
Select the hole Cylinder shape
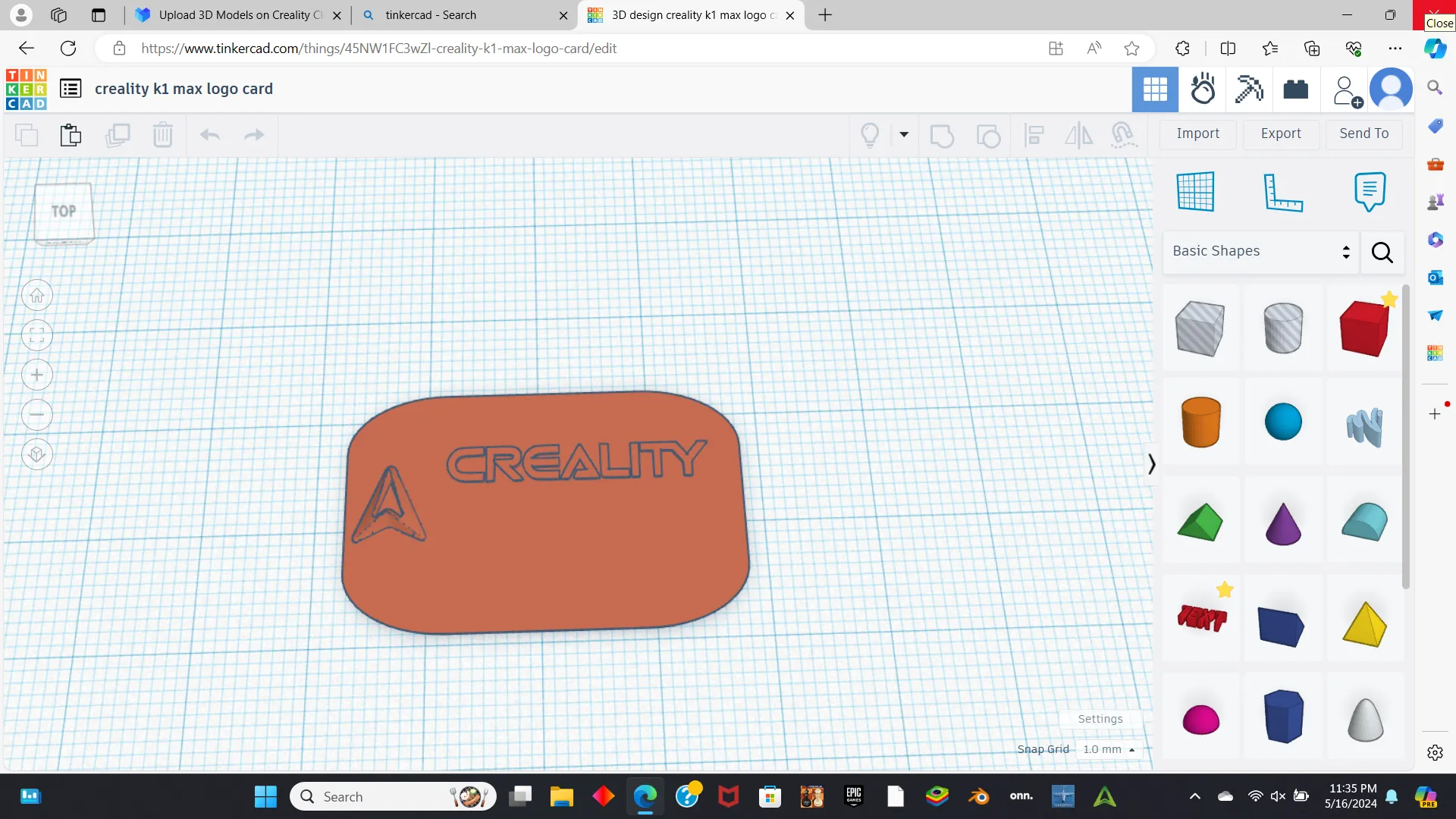[1283, 328]
